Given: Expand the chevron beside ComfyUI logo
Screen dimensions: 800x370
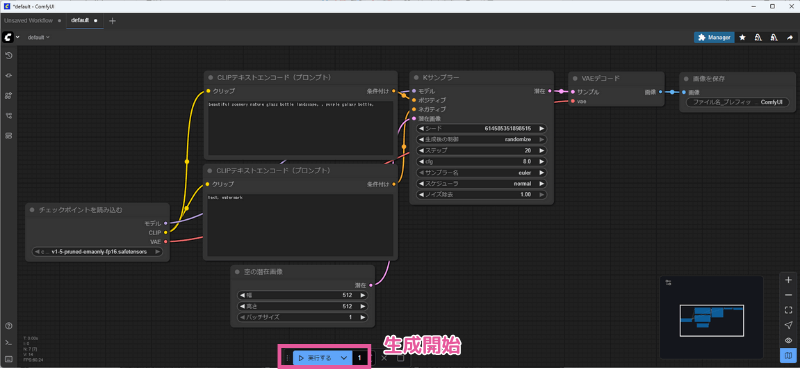Looking at the screenshot, I should [x=18, y=37].
